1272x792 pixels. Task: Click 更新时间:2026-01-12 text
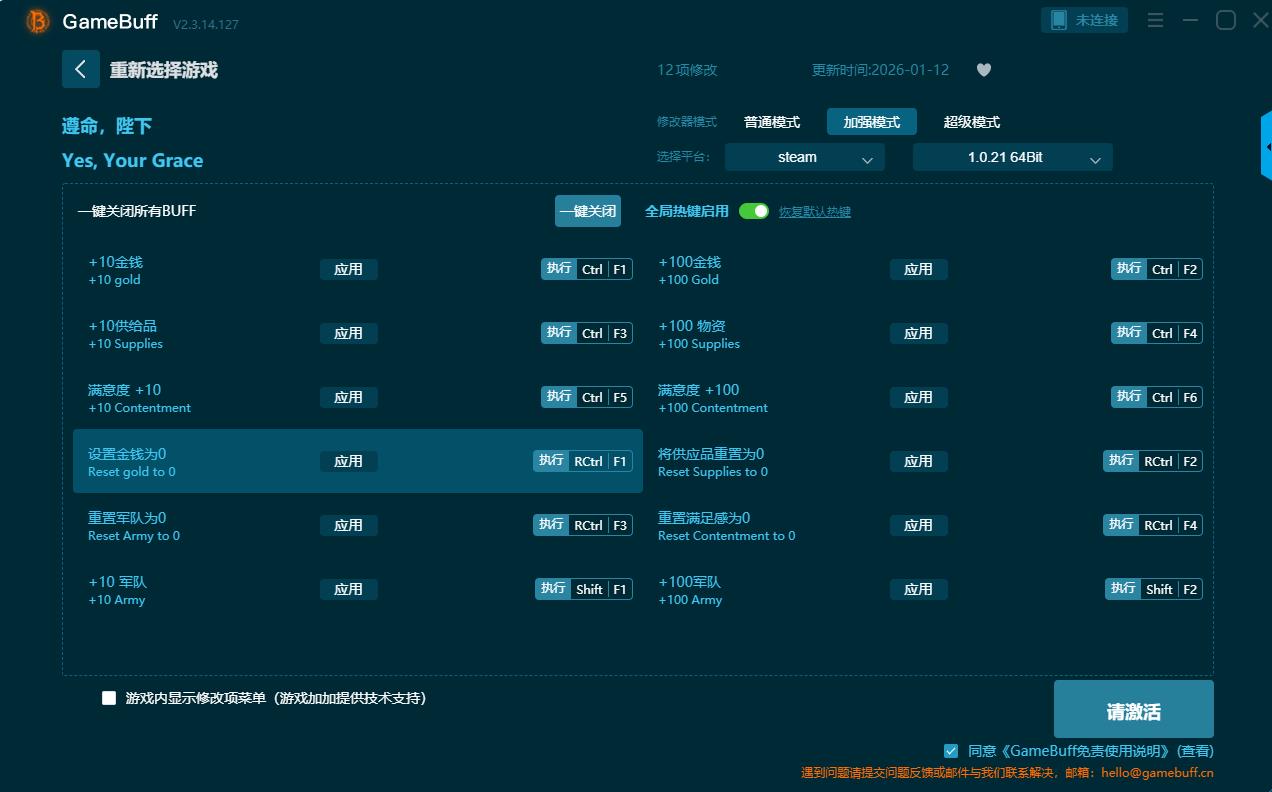(x=881, y=70)
